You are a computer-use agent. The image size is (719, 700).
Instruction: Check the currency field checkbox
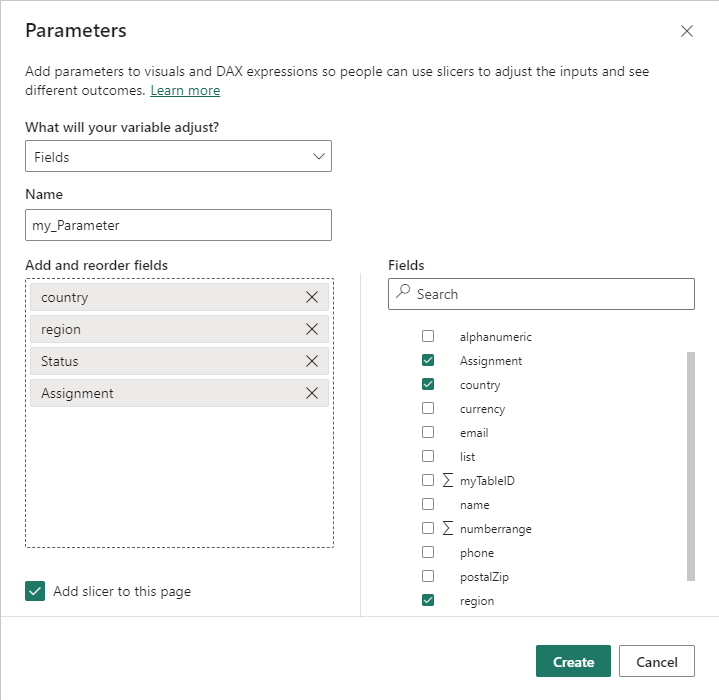point(428,409)
